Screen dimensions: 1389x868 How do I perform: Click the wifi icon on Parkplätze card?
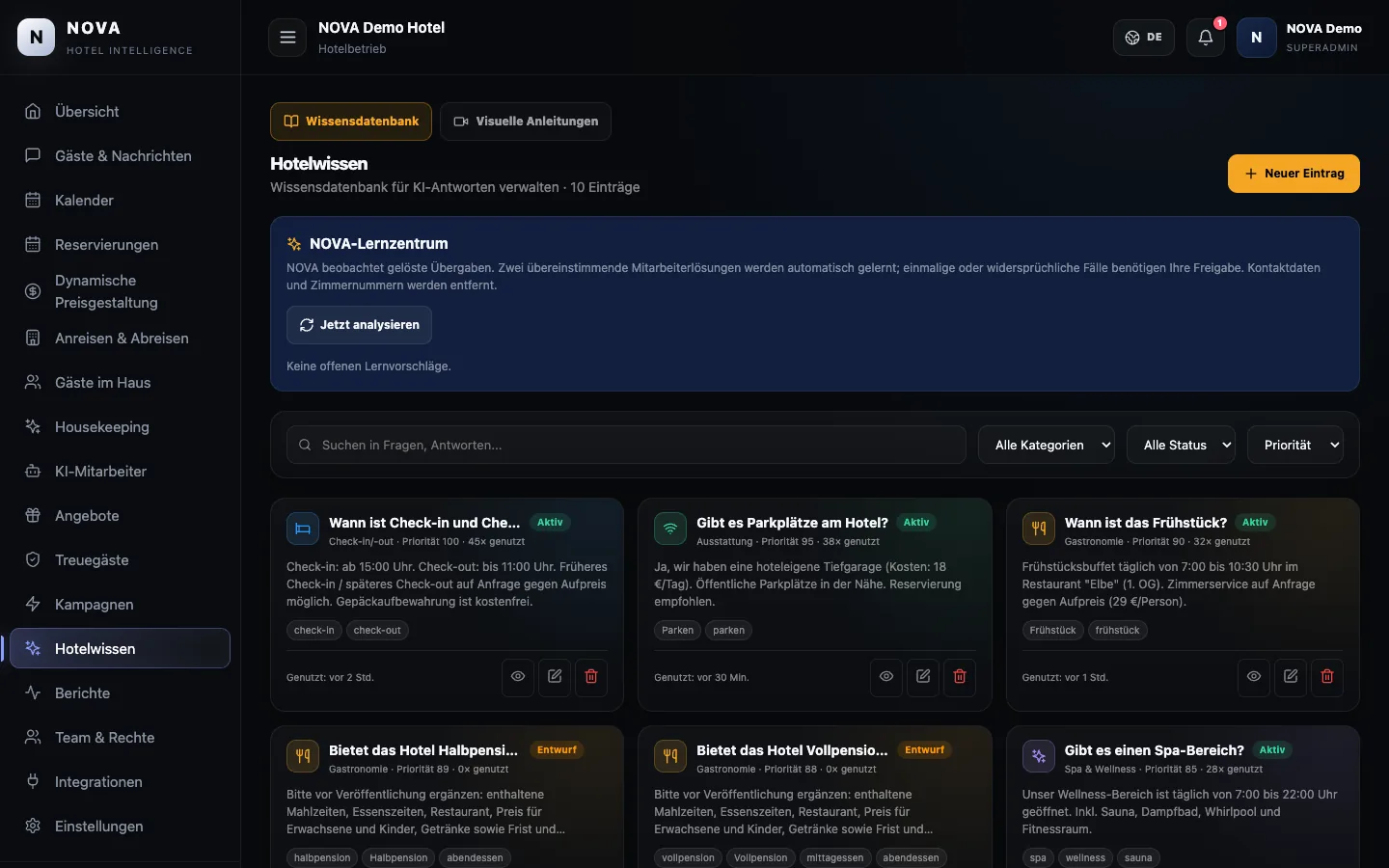tap(670, 529)
